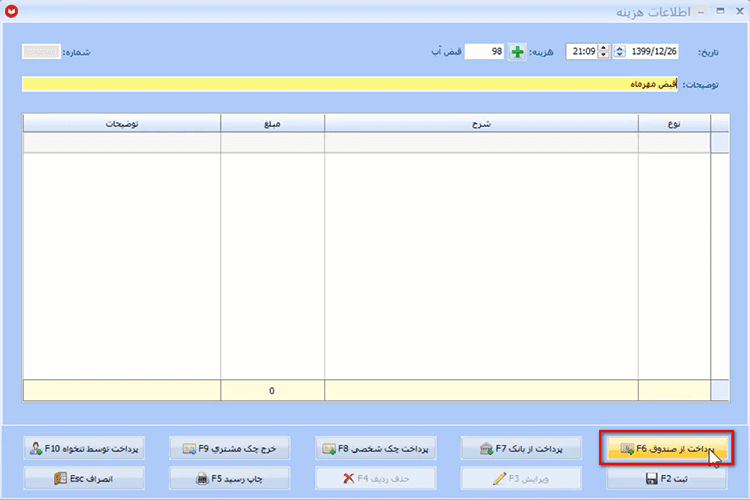Click the F4 delete row red X button
750x500 pixels.
[x=375, y=478]
